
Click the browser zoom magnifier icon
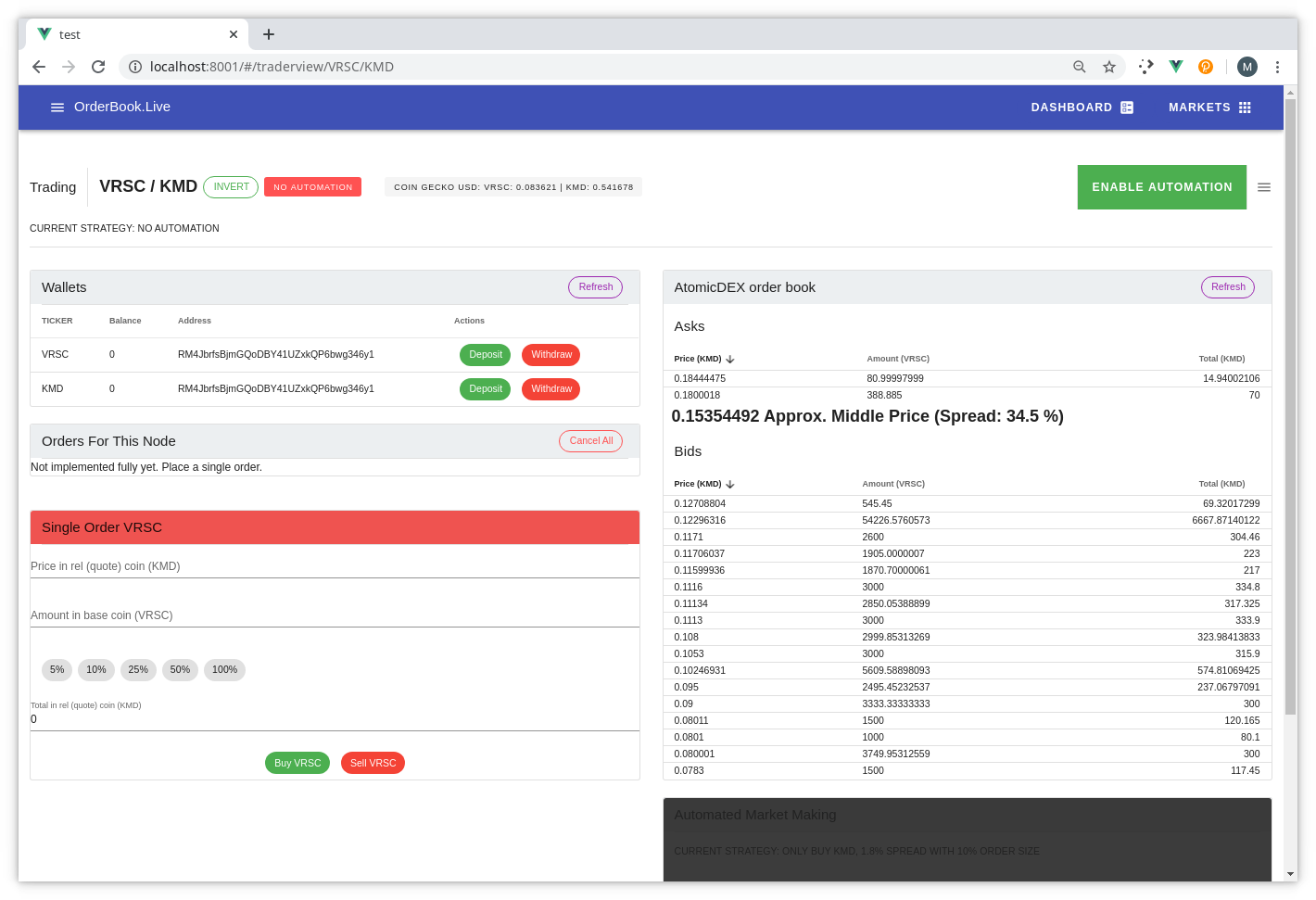pos(1079,67)
